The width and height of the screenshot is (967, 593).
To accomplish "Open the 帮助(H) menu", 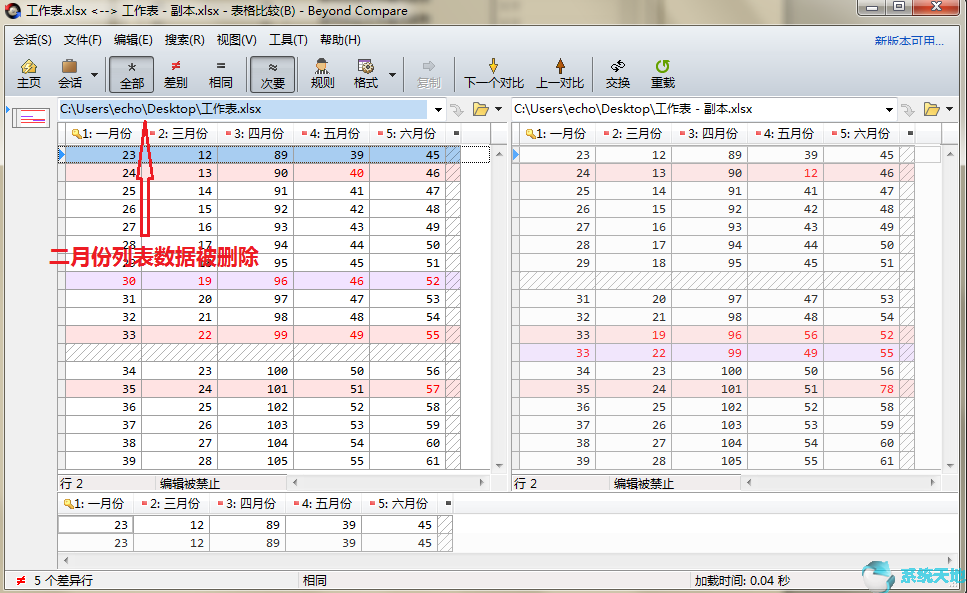I will [x=340, y=40].
